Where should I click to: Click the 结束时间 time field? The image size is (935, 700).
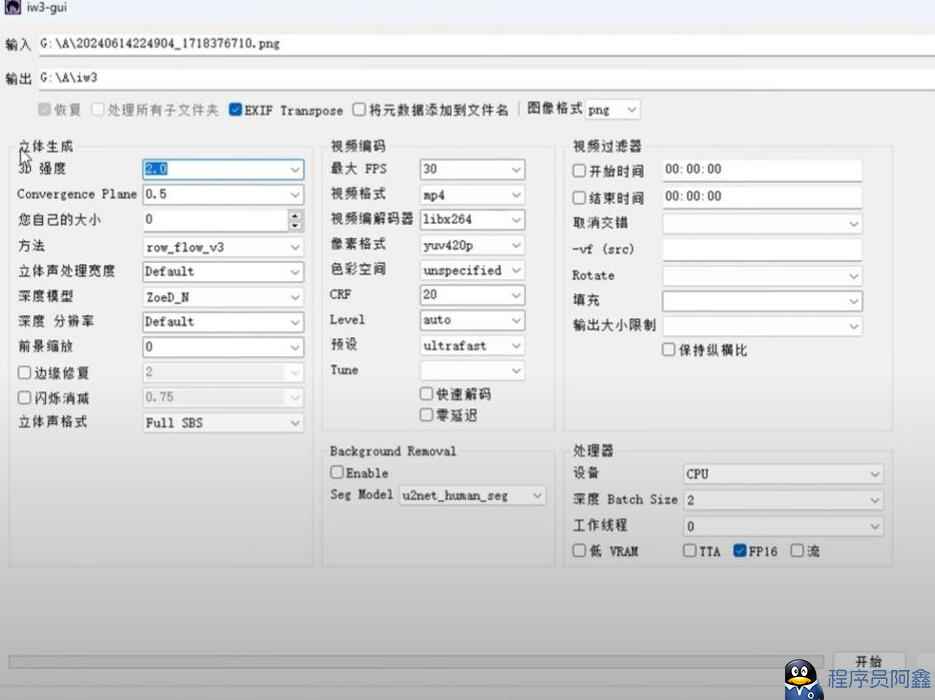coord(762,197)
